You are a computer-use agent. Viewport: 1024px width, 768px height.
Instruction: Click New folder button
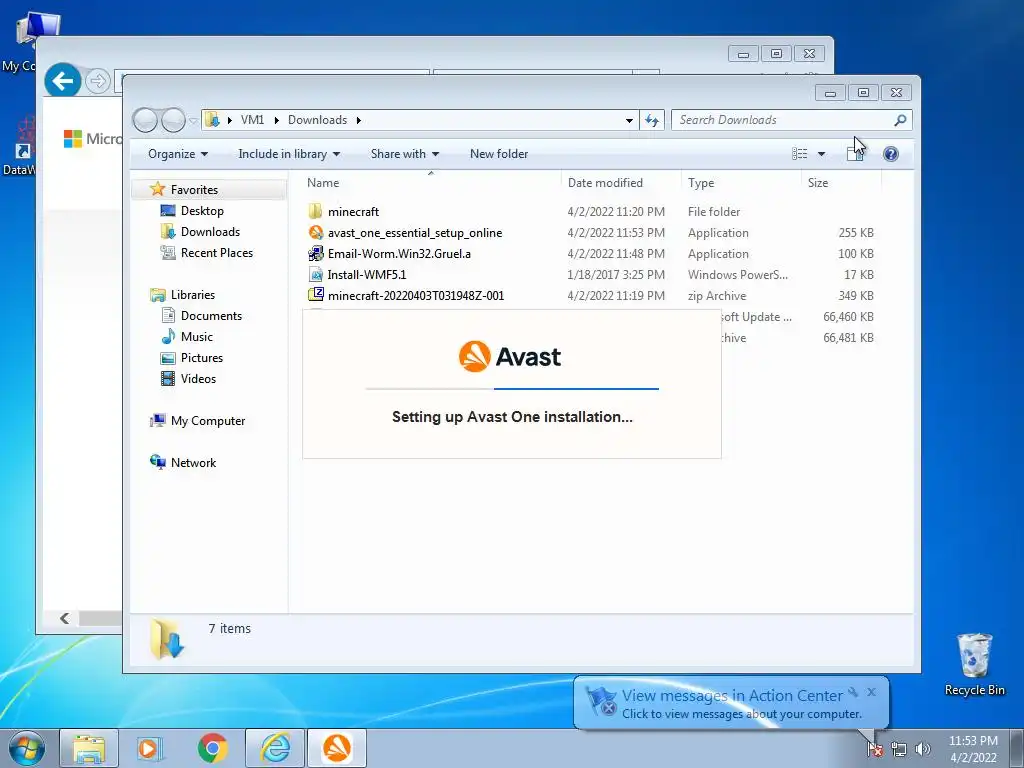click(499, 154)
